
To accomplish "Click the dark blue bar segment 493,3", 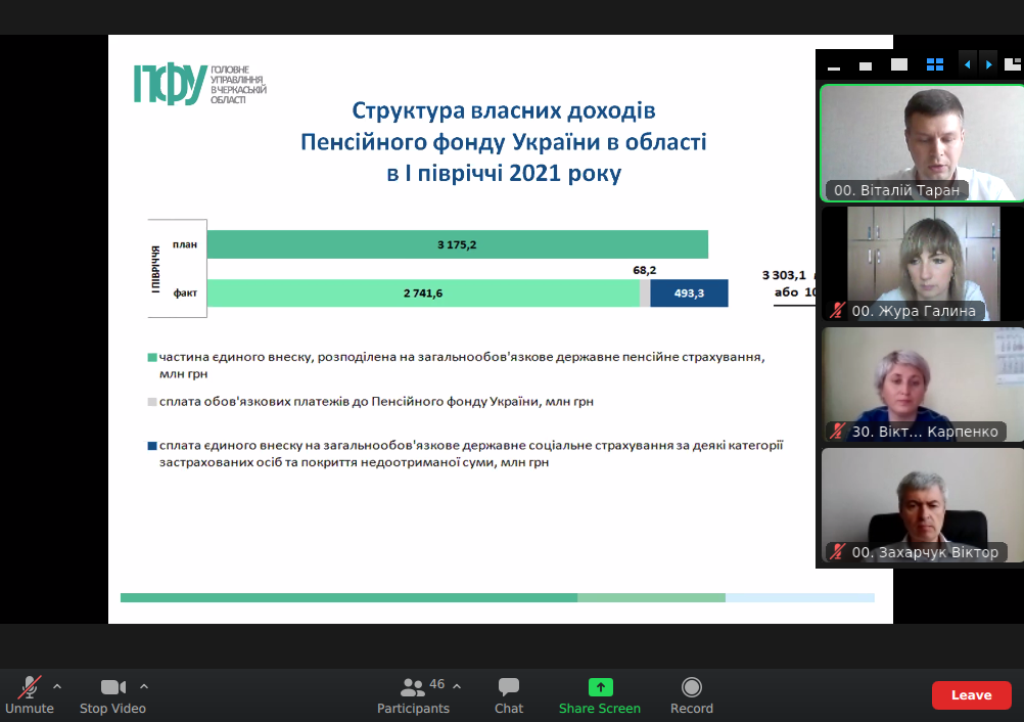I will coord(689,293).
